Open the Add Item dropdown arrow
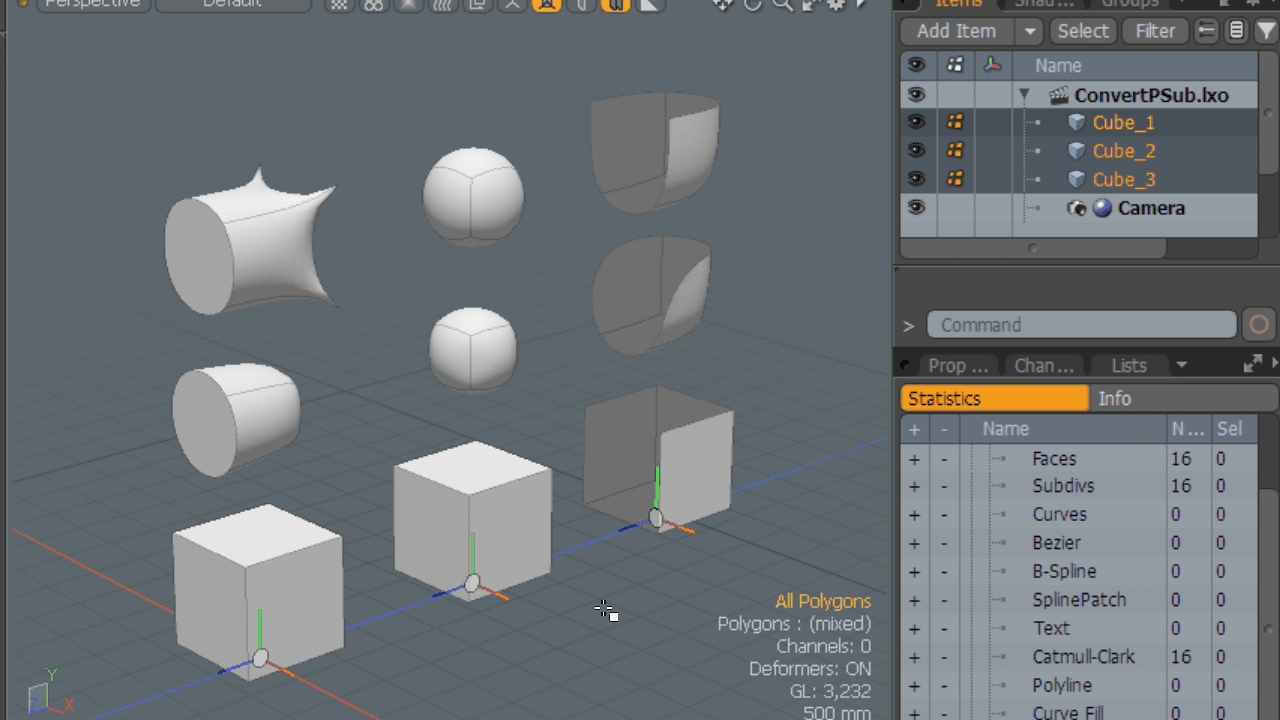Viewport: 1280px width, 720px height. click(x=1029, y=31)
